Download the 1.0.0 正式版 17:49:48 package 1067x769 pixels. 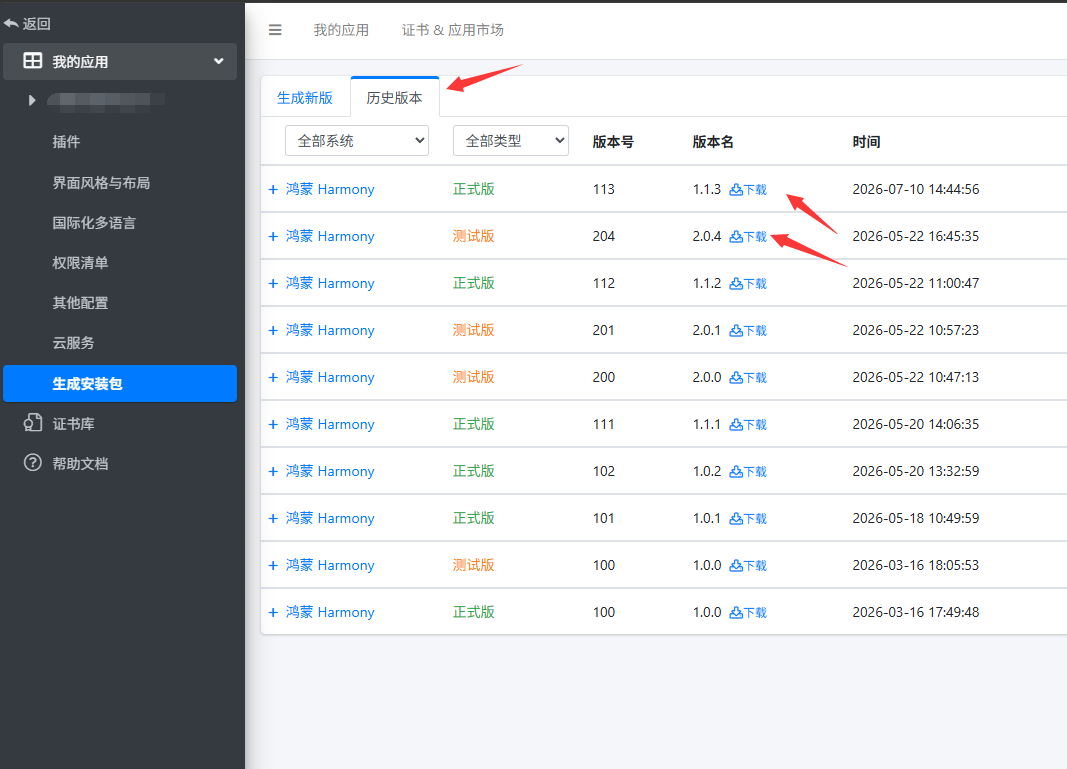748,612
